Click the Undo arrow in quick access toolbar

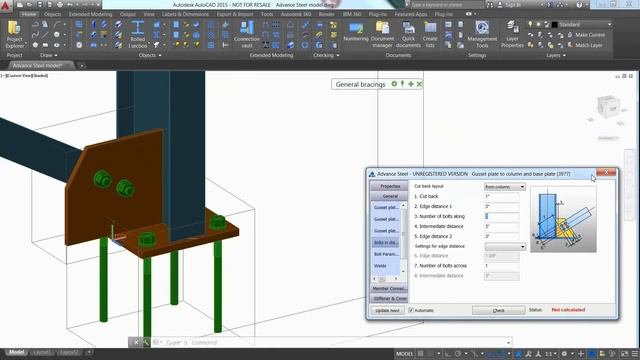(70, 5)
